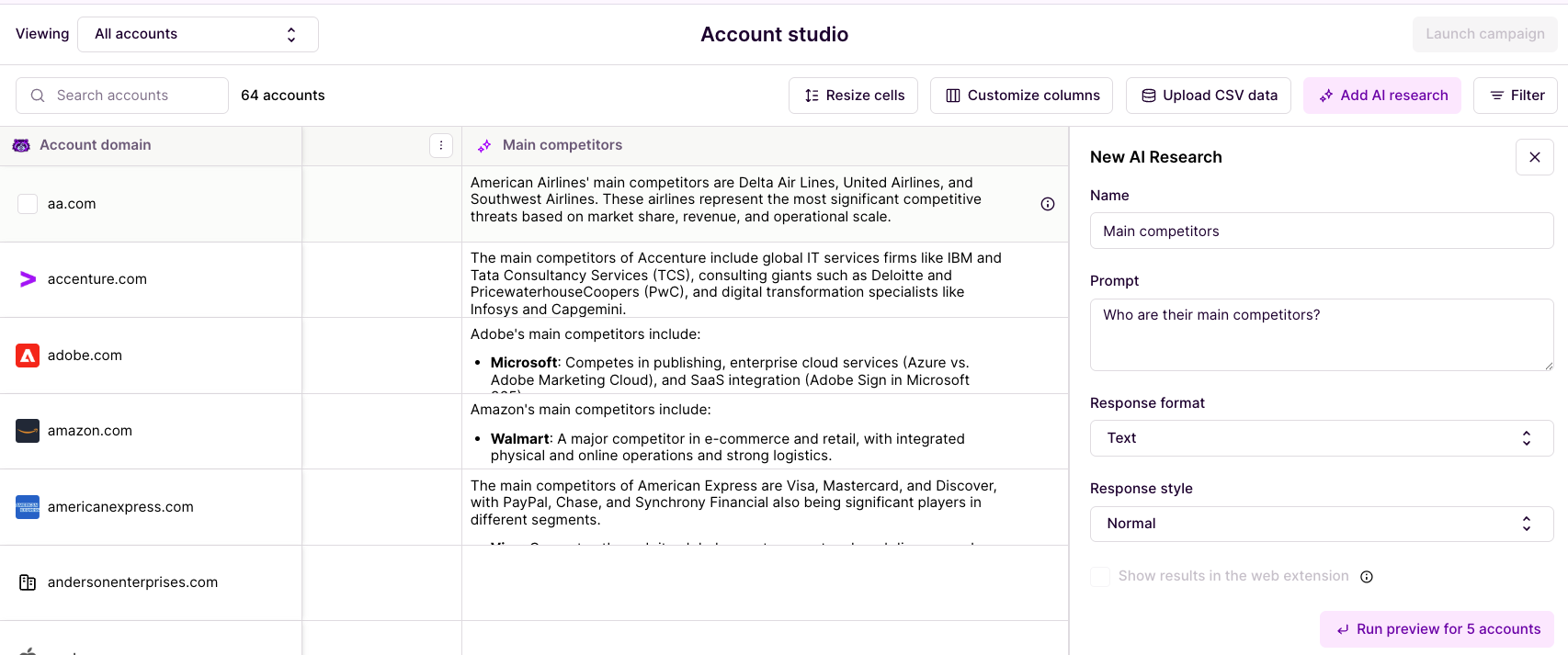
Task: Click the Account domain column header icon
Action: point(21,145)
